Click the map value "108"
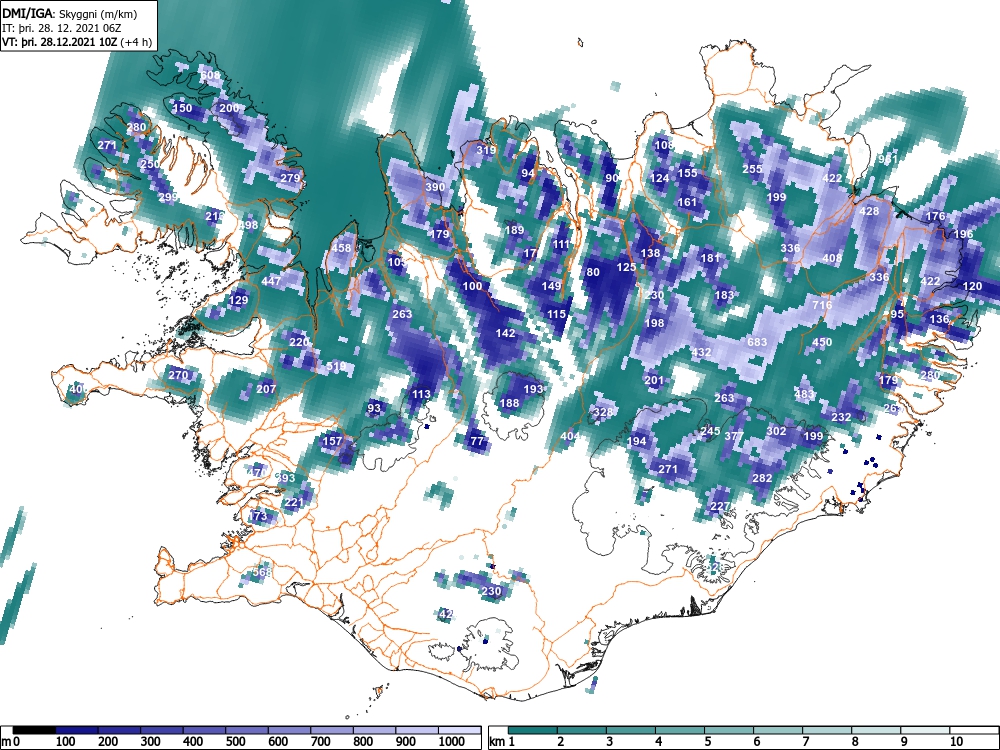Viewport: 1000px width, 750px height. tap(664, 145)
